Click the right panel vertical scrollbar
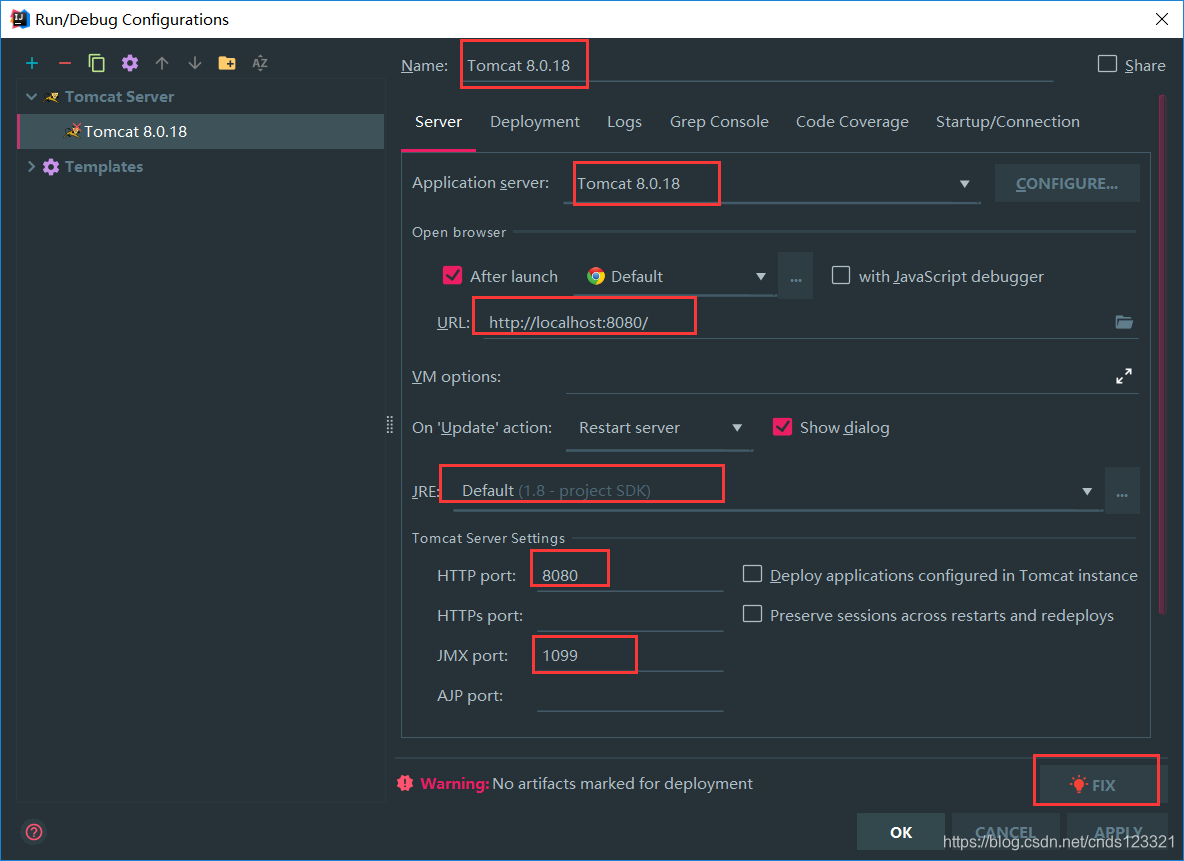 (x=1163, y=354)
